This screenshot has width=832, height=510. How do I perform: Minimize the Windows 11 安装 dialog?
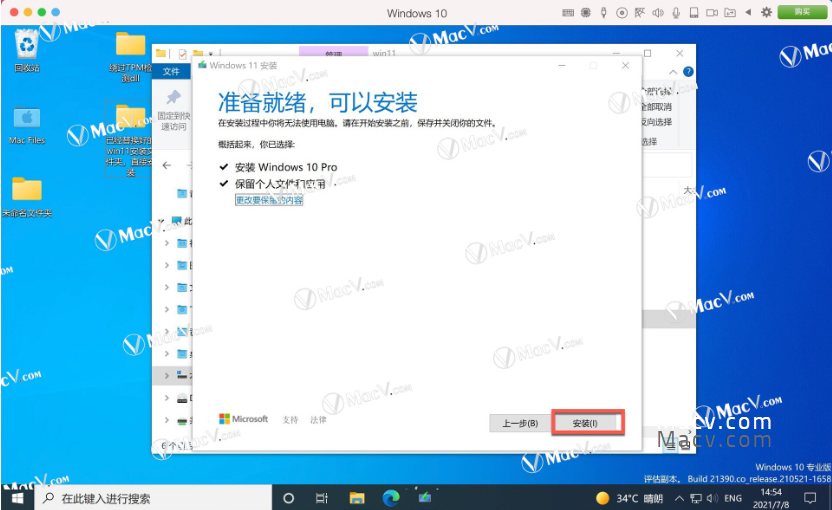(x=561, y=65)
